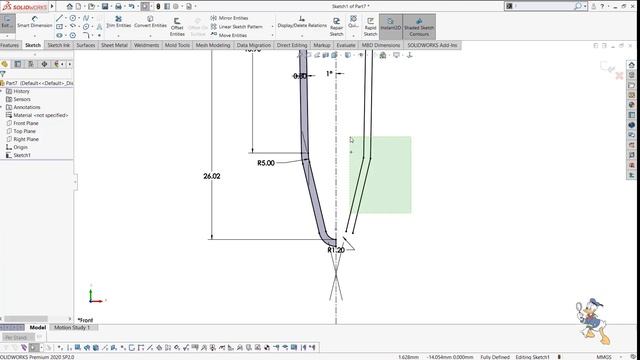Select Motion Study 1 tab

72,327
